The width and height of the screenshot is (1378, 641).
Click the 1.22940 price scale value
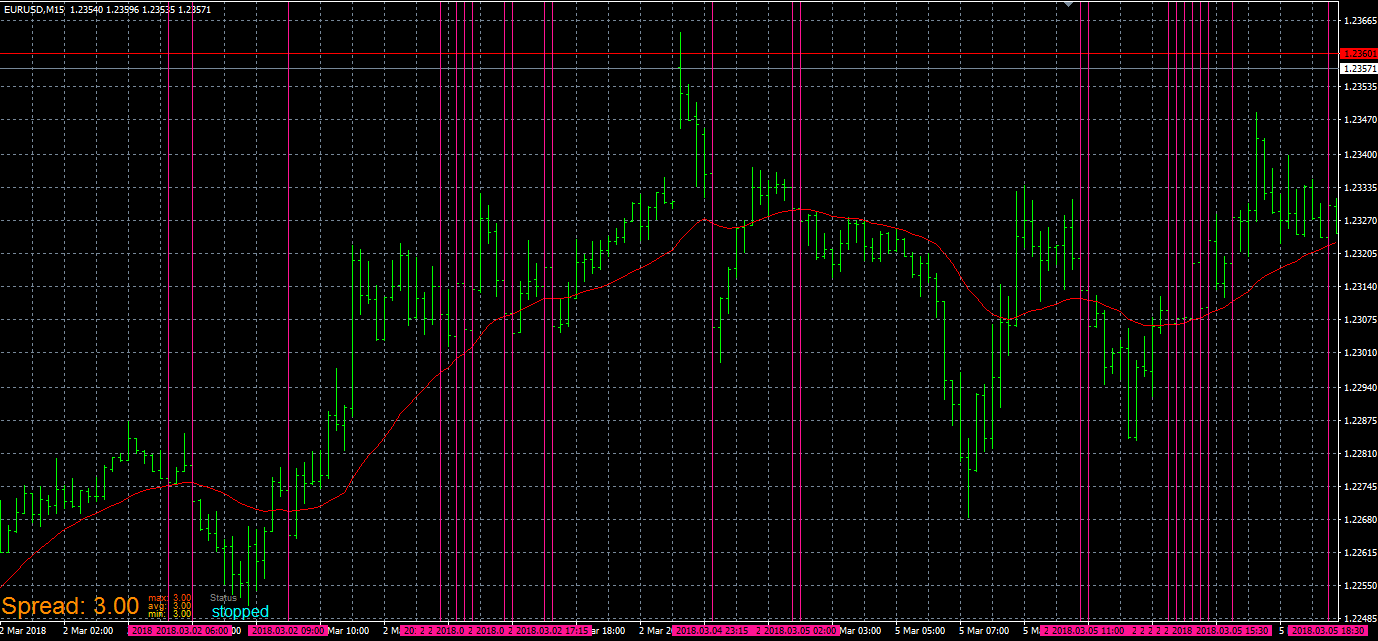coord(1359,386)
